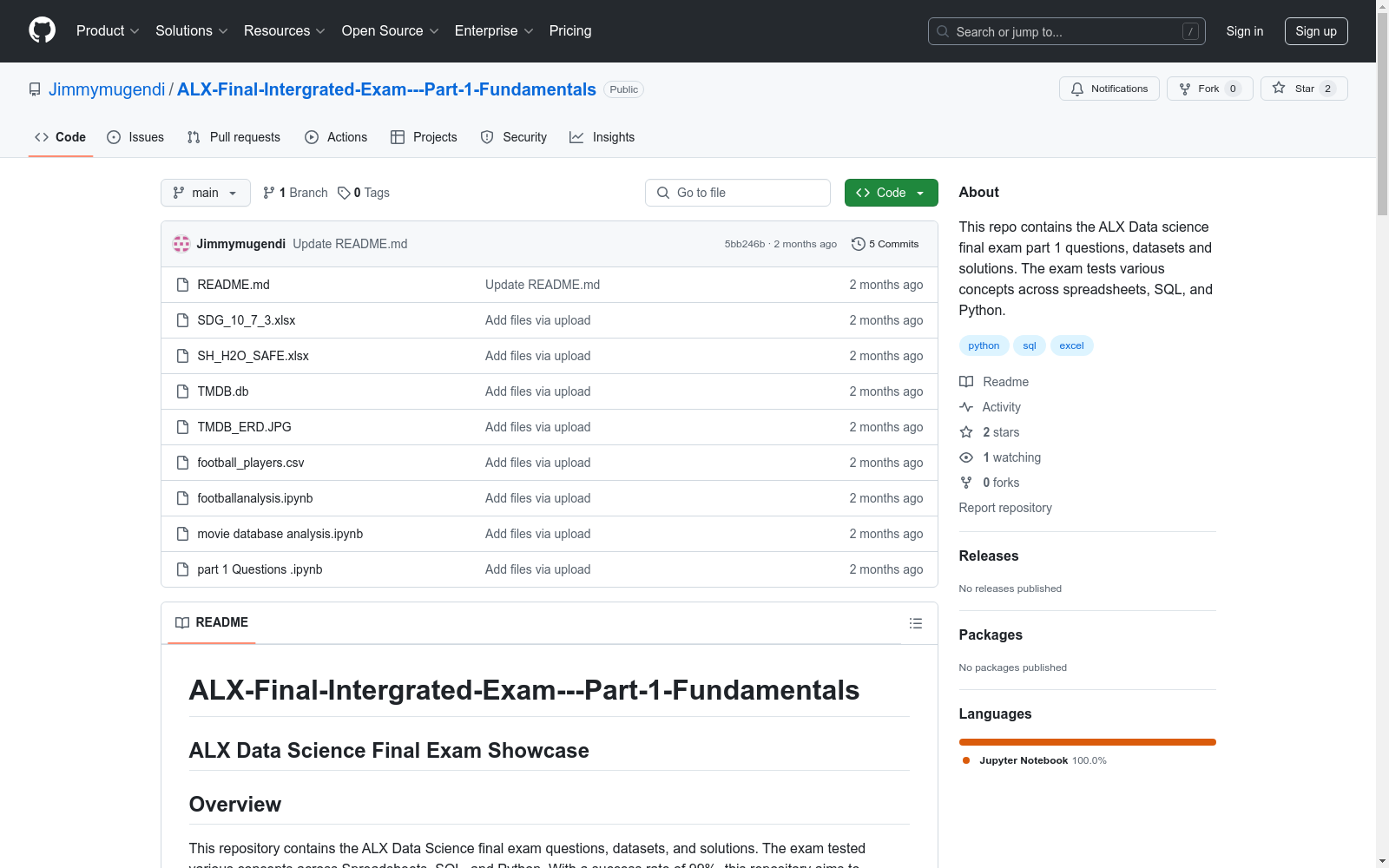Click the Jupyter Notebook language color dot
Image resolution: width=1389 pixels, height=868 pixels.
pyautogui.click(x=966, y=760)
